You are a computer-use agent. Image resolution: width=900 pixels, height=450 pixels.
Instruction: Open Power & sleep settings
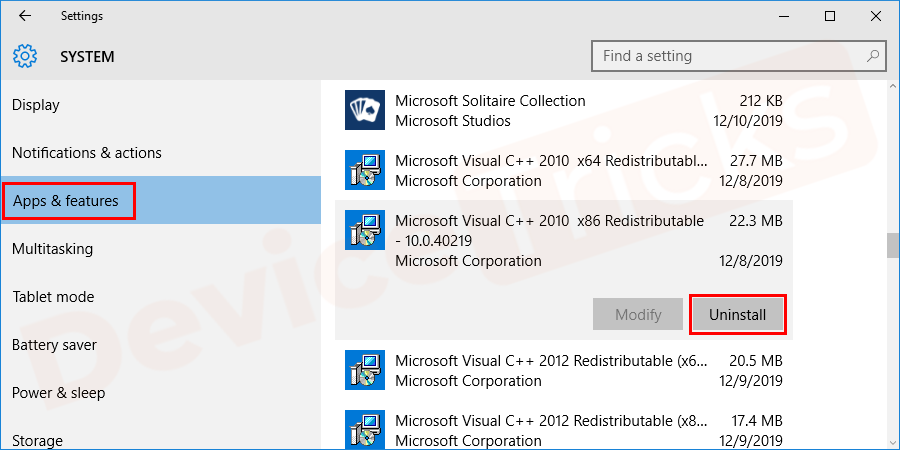[x=58, y=393]
